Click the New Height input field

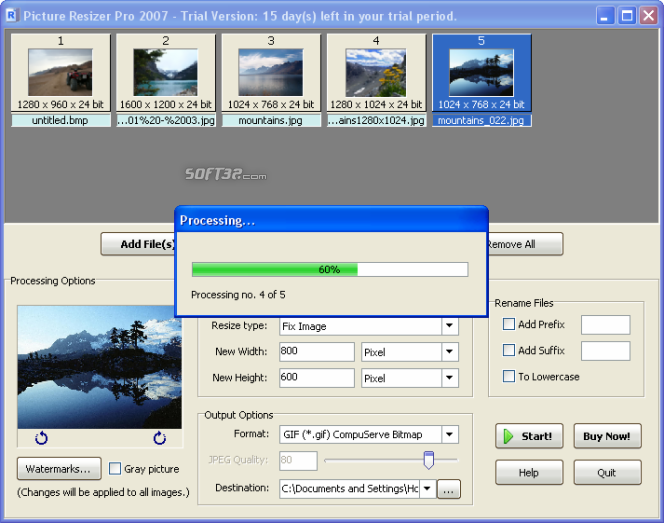click(317, 378)
